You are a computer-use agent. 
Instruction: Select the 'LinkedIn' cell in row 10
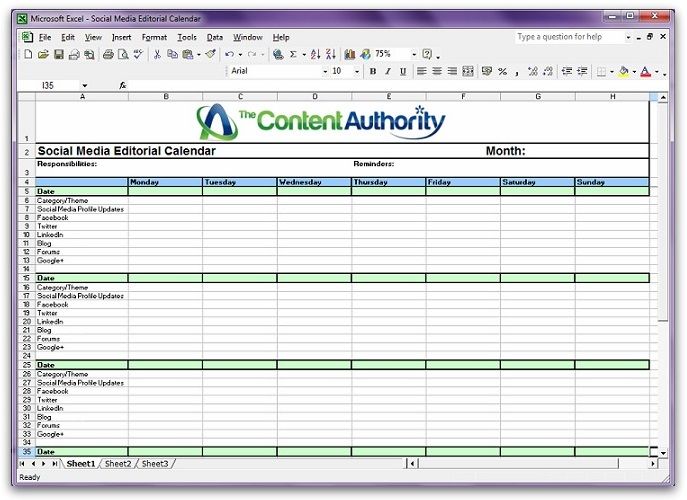tap(81, 235)
